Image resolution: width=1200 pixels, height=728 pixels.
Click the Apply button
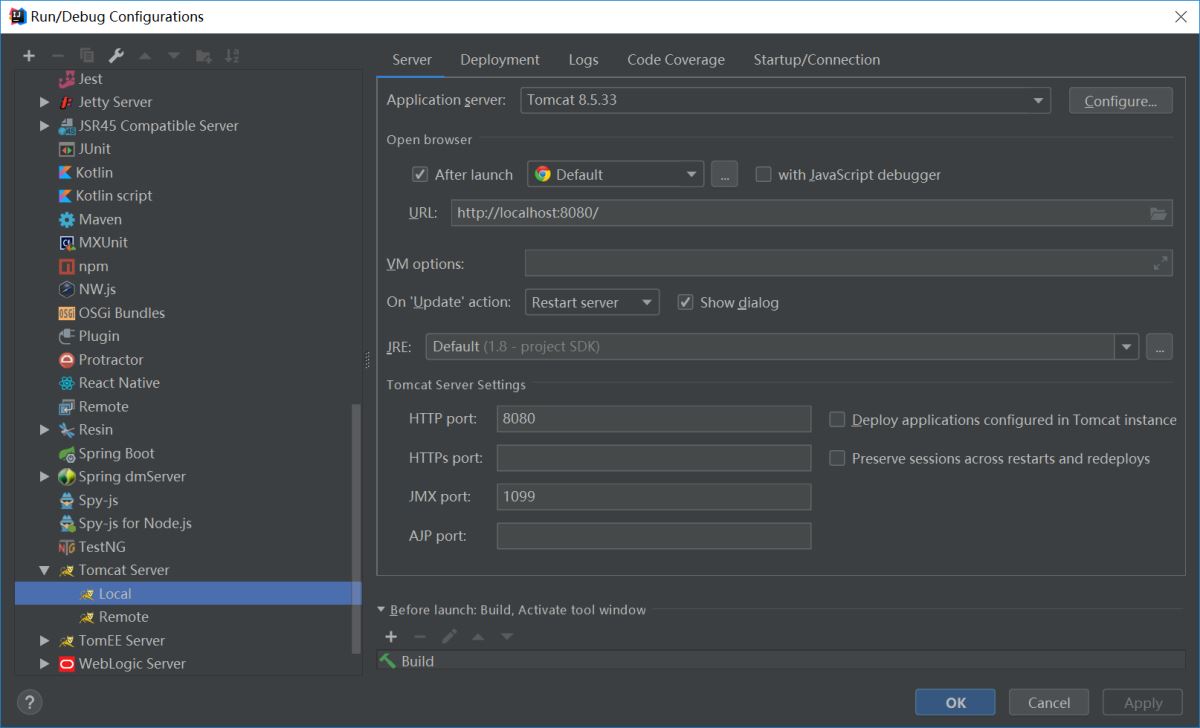(x=1142, y=702)
